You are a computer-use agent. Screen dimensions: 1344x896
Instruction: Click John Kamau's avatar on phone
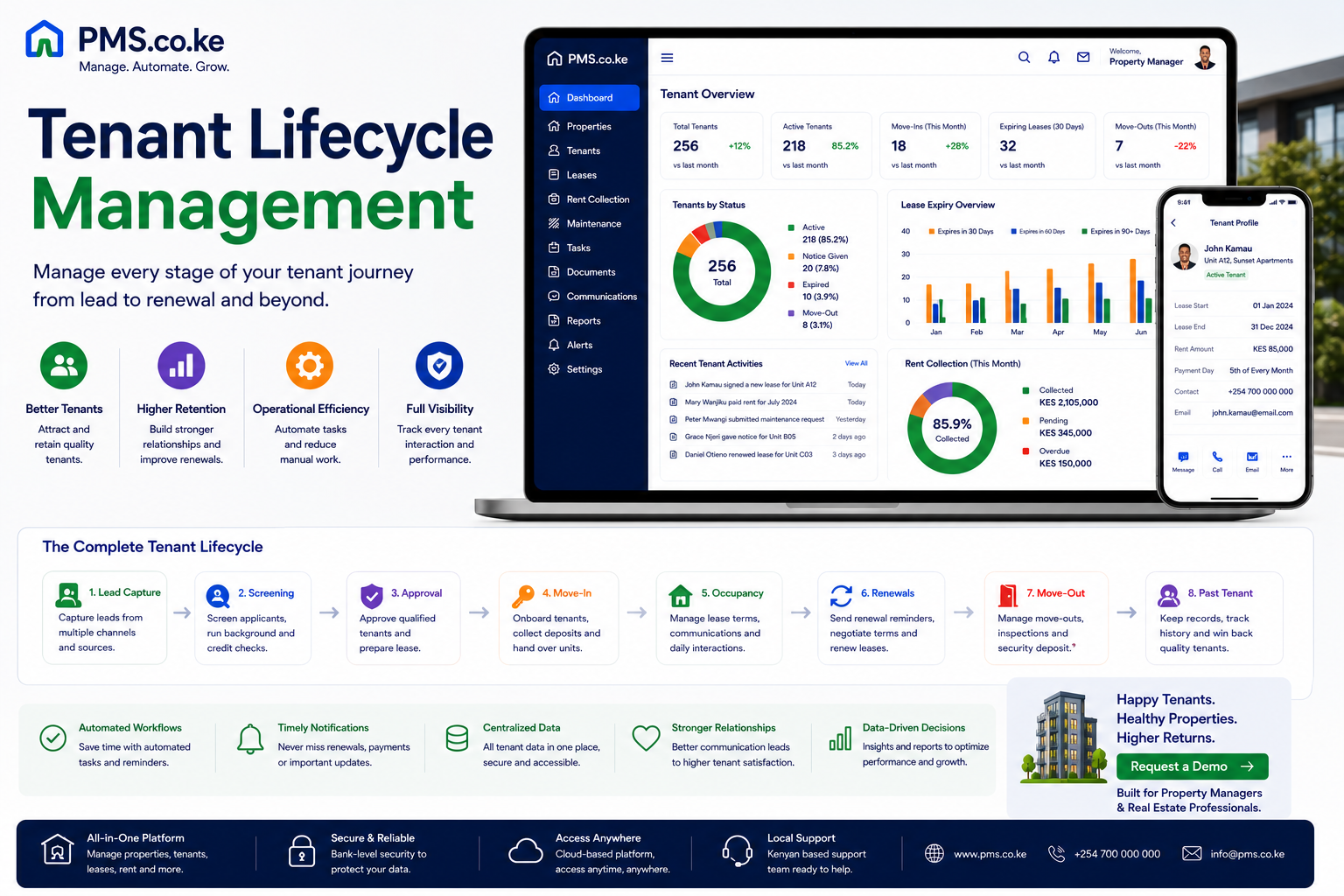coord(1184,255)
